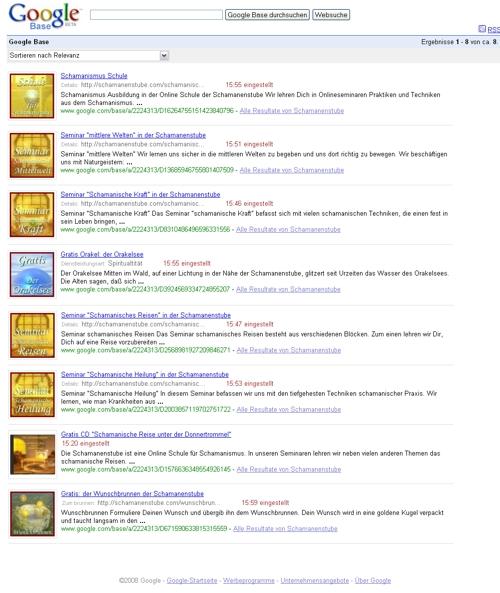This screenshot has width=500, height=593.
Task: Click Alle Resultate link under Schamanische Kraft
Action: 288,230
